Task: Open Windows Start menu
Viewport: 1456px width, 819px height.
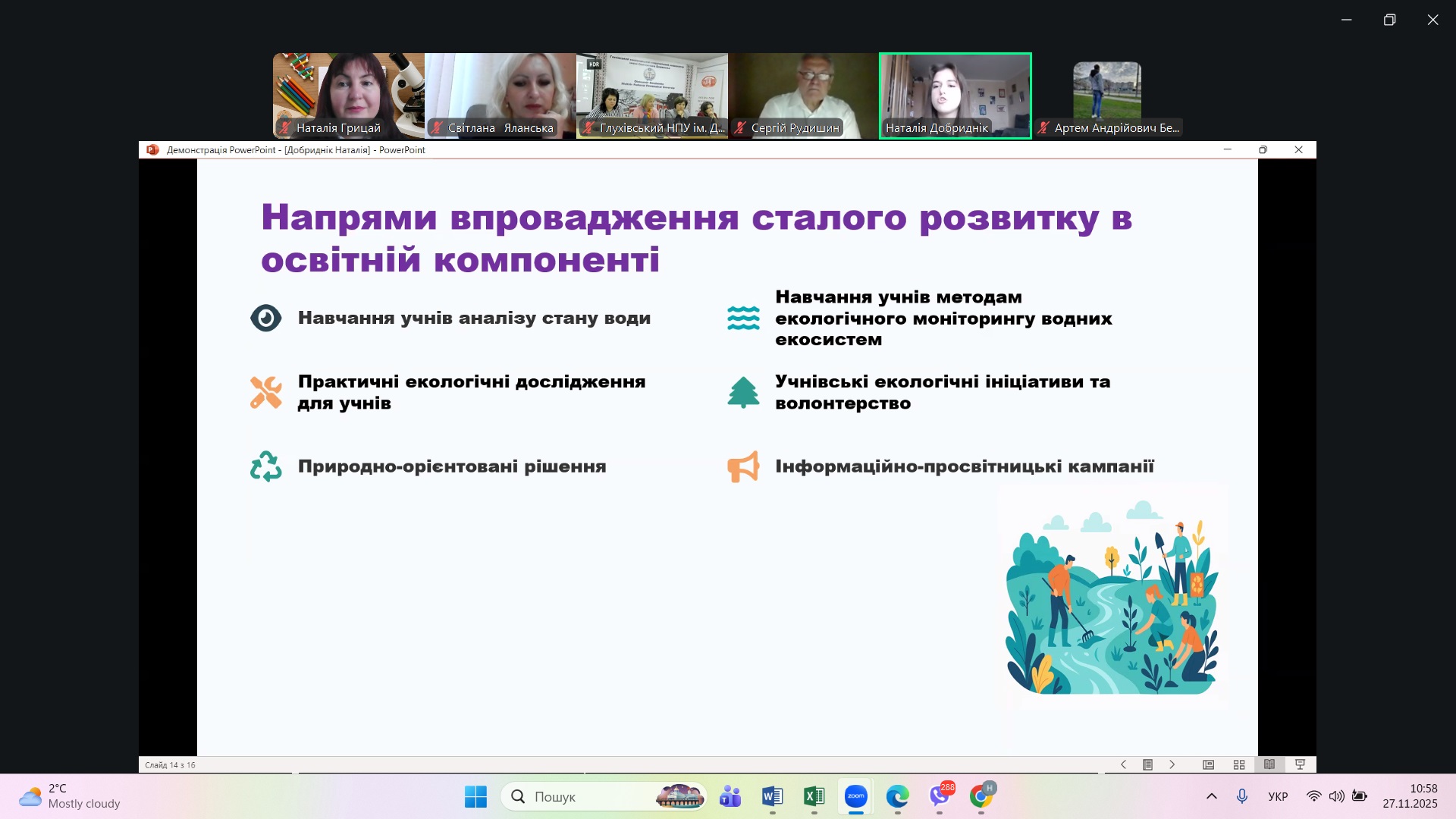Action: pyautogui.click(x=475, y=796)
